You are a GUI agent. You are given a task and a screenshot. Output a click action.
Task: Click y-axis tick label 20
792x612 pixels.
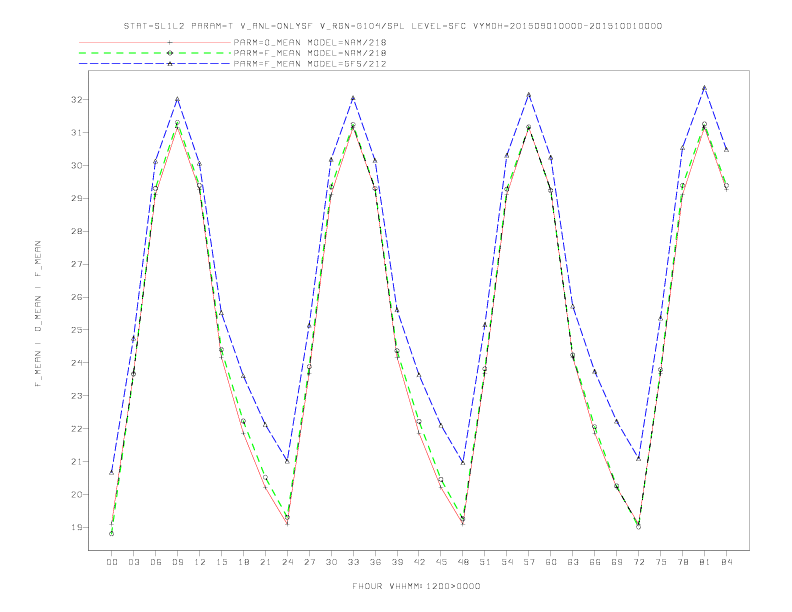pos(76,494)
